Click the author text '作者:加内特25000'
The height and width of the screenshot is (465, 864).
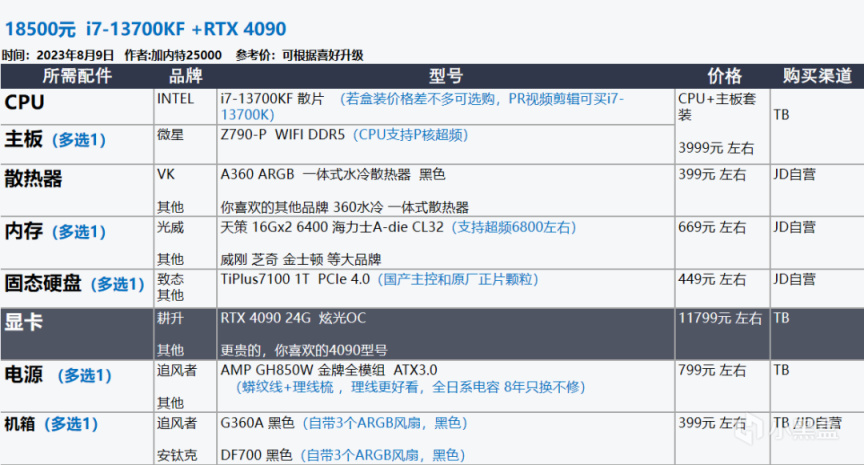[172, 55]
